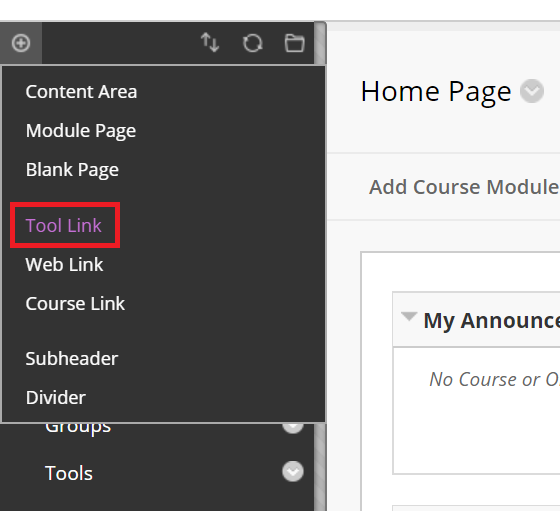Click the highlighted Tool Link option

click(x=64, y=226)
